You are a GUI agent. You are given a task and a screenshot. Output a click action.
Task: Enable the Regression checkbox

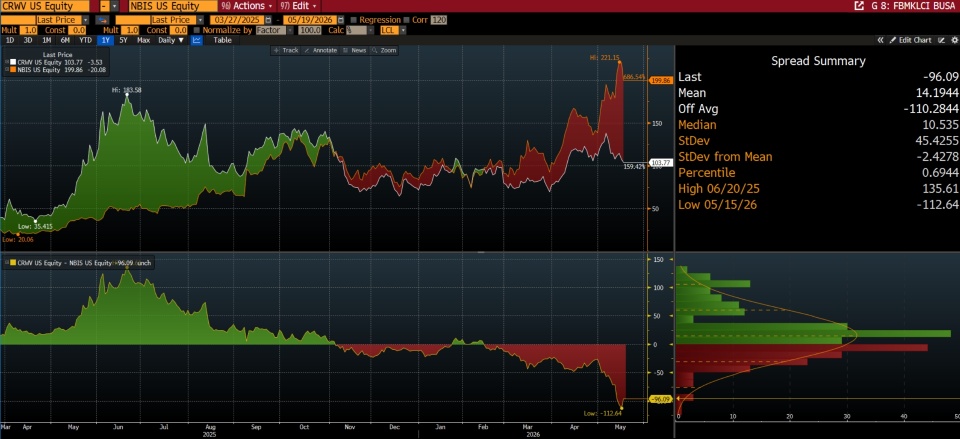(x=354, y=20)
